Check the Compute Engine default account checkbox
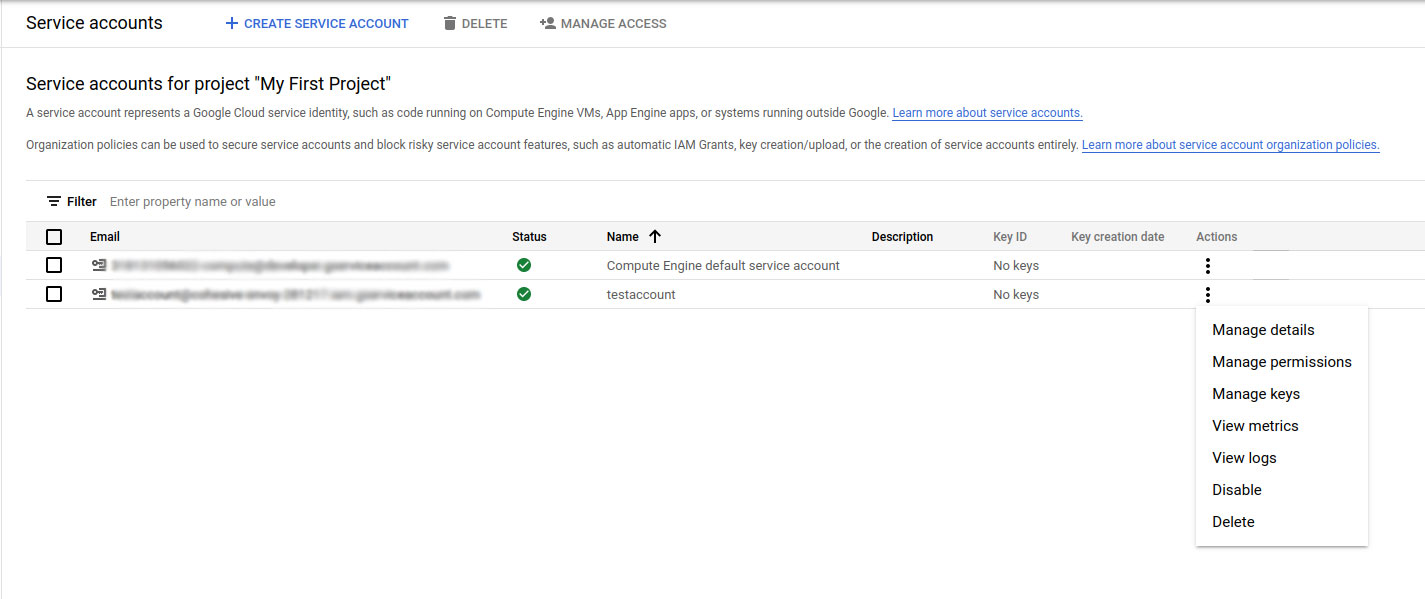1425x599 pixels. click(54, 265)
